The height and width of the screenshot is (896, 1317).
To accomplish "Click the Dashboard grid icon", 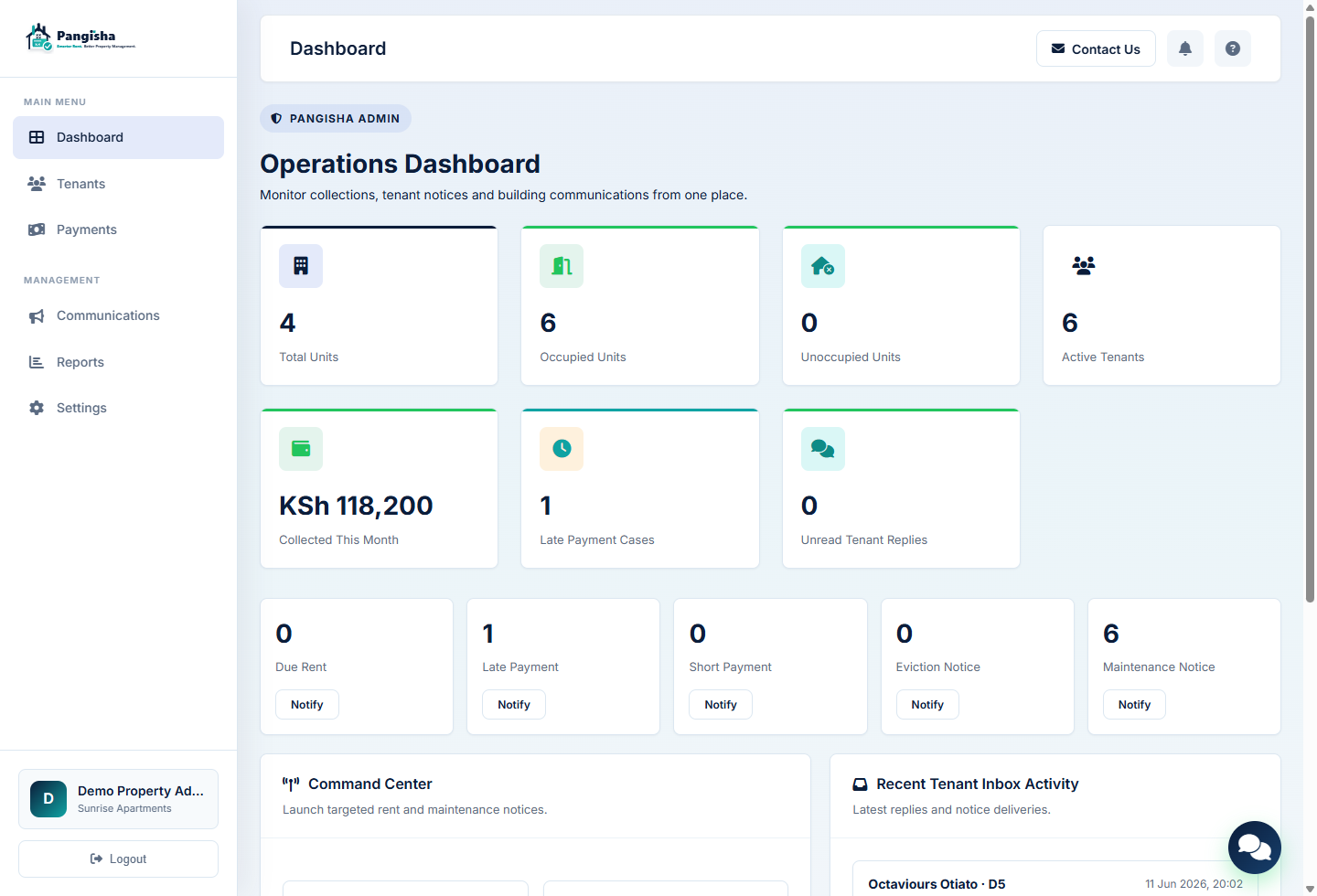I will pyautogui.click(x=37, y=137).
